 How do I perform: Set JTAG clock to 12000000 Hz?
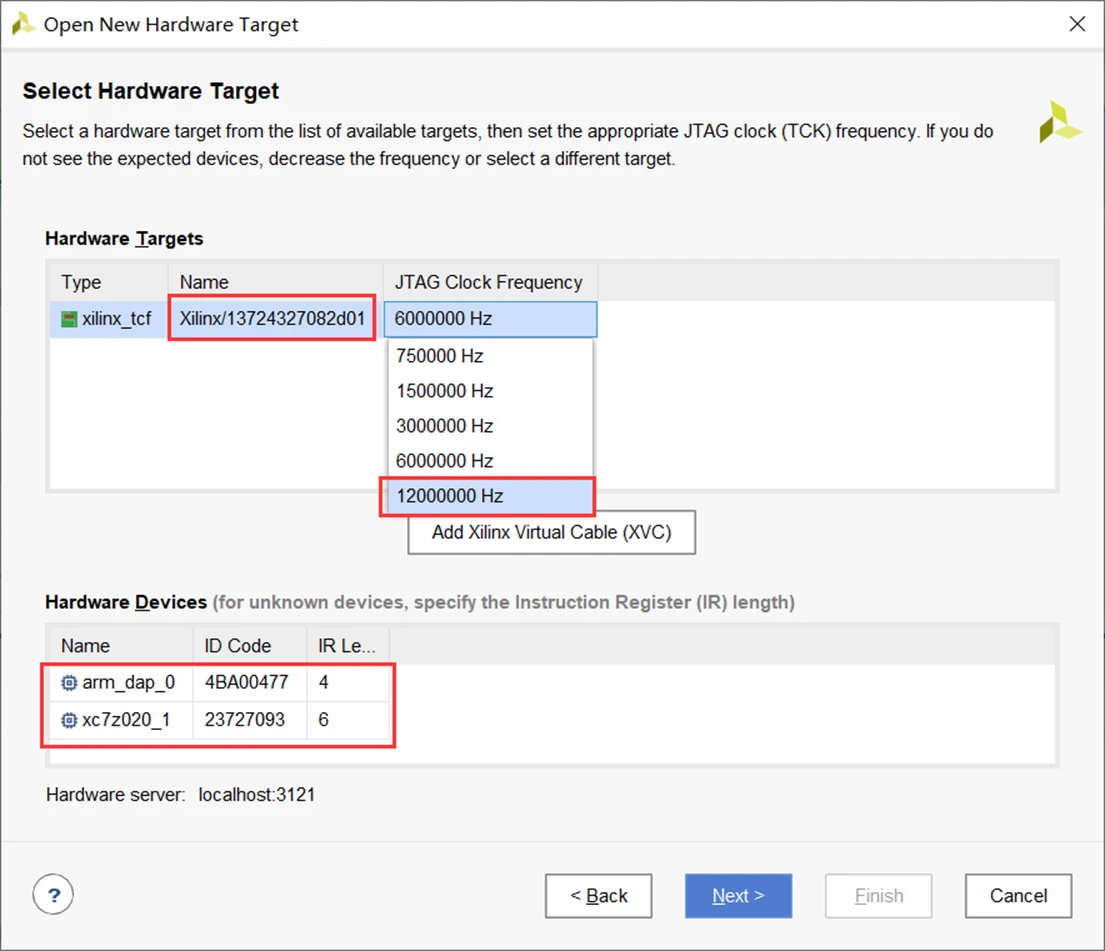pyautogui.click(x=450, y=496)
